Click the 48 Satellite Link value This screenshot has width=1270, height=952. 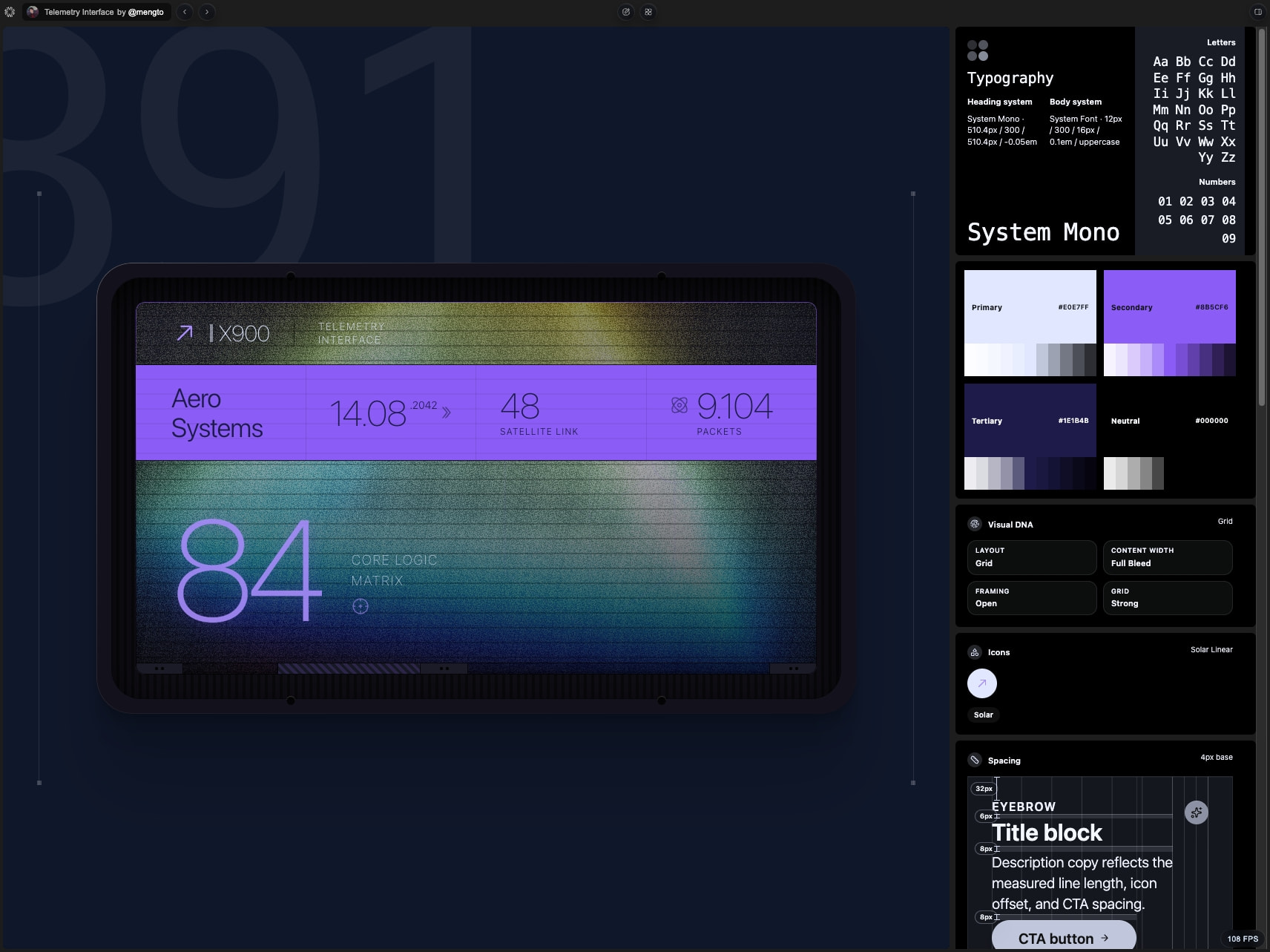[x=519, y=406]
